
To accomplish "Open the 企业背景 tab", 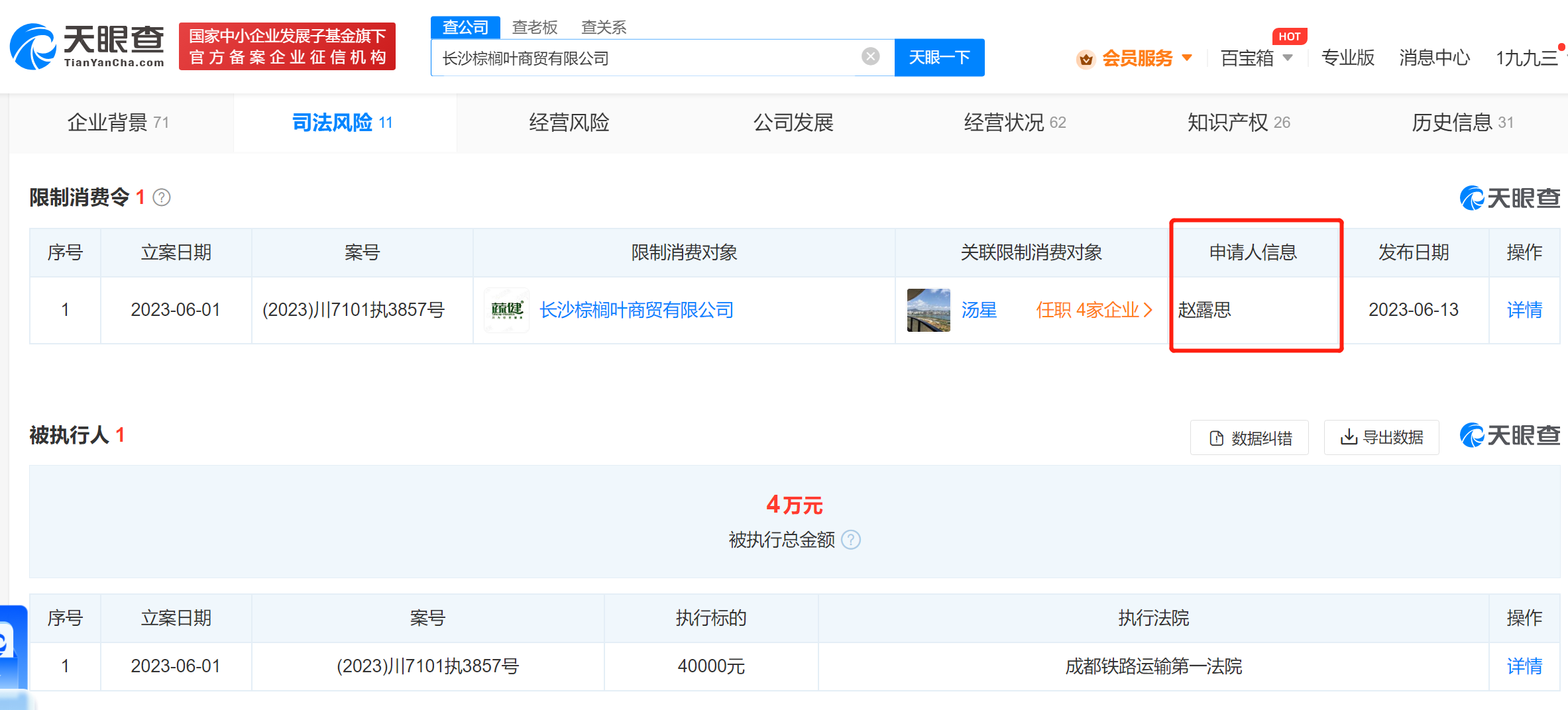I will click(118, 123).
